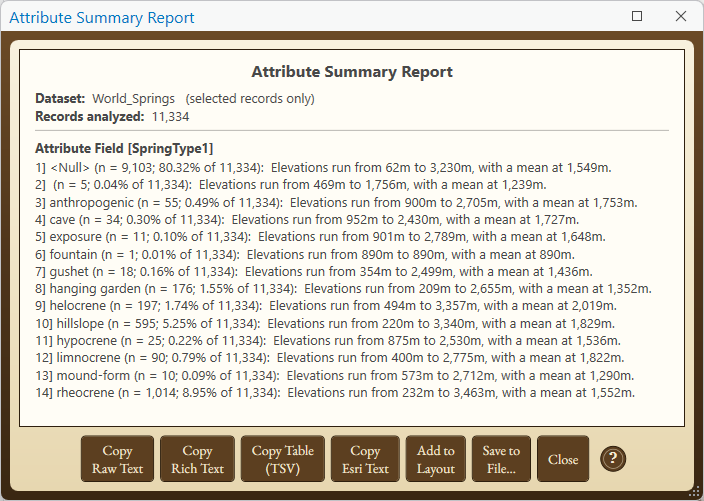The image size is (704, 501).
Task: Close the report with the Close button
Action: coord(563,459)
